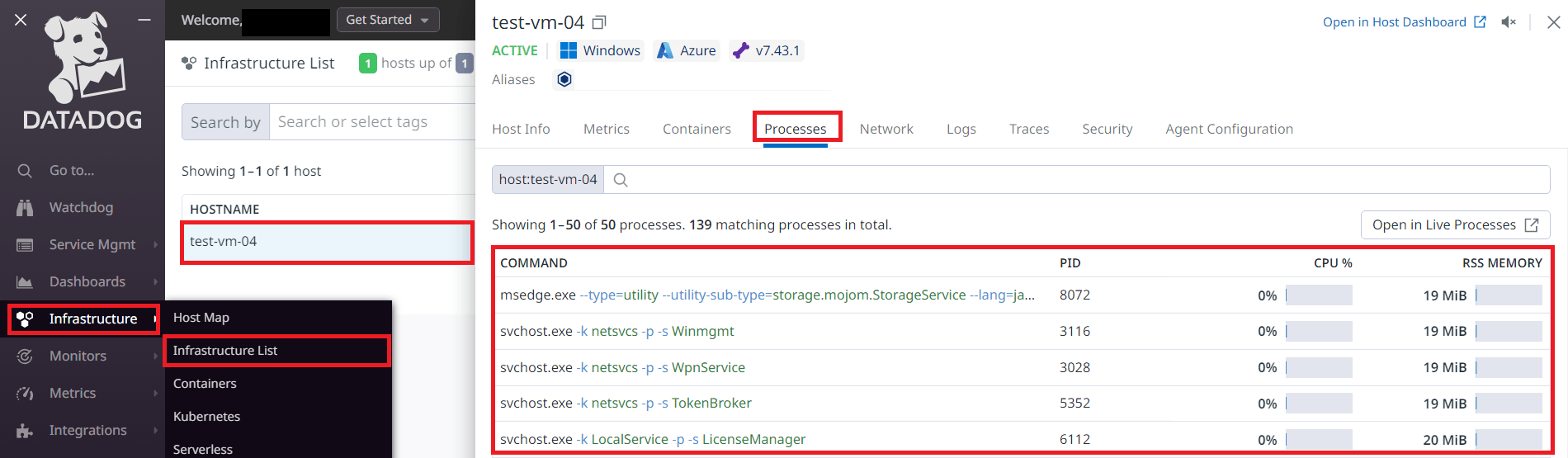
Task: Click the hexagon alias icon
Action: 564,79
